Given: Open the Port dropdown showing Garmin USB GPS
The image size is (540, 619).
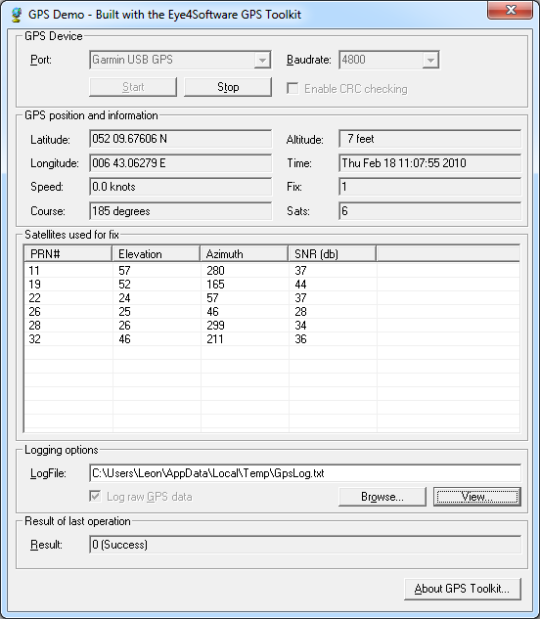Looking at the screenshot, I should point(180,60).
